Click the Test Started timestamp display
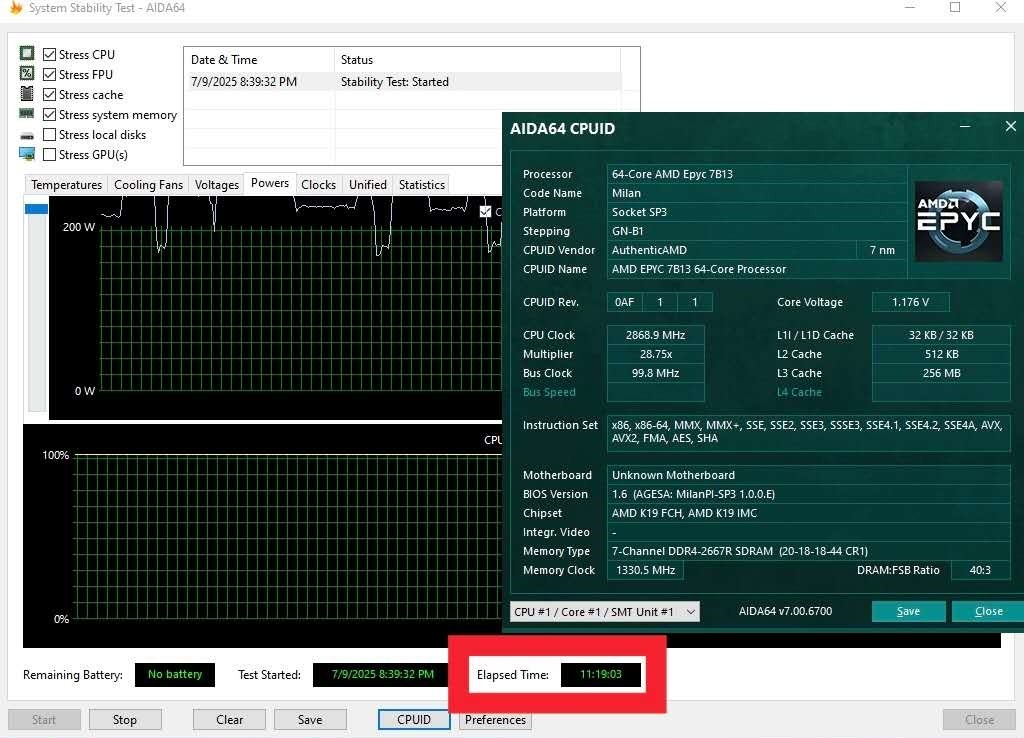 click(x=383, y=675)
